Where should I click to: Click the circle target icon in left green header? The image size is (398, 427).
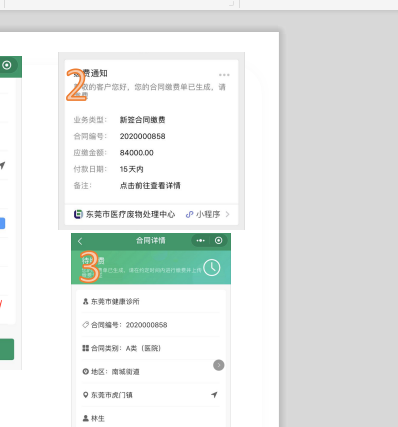click(x=7, y=65)
